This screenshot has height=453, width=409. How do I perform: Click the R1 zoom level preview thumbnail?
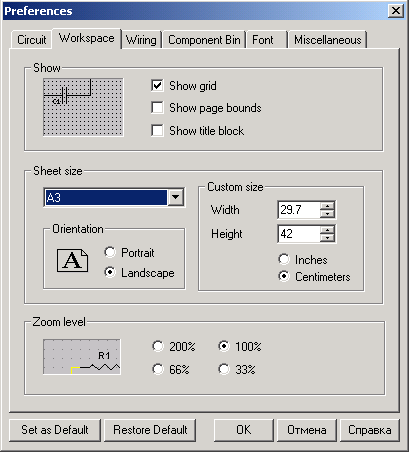[82, 357]
